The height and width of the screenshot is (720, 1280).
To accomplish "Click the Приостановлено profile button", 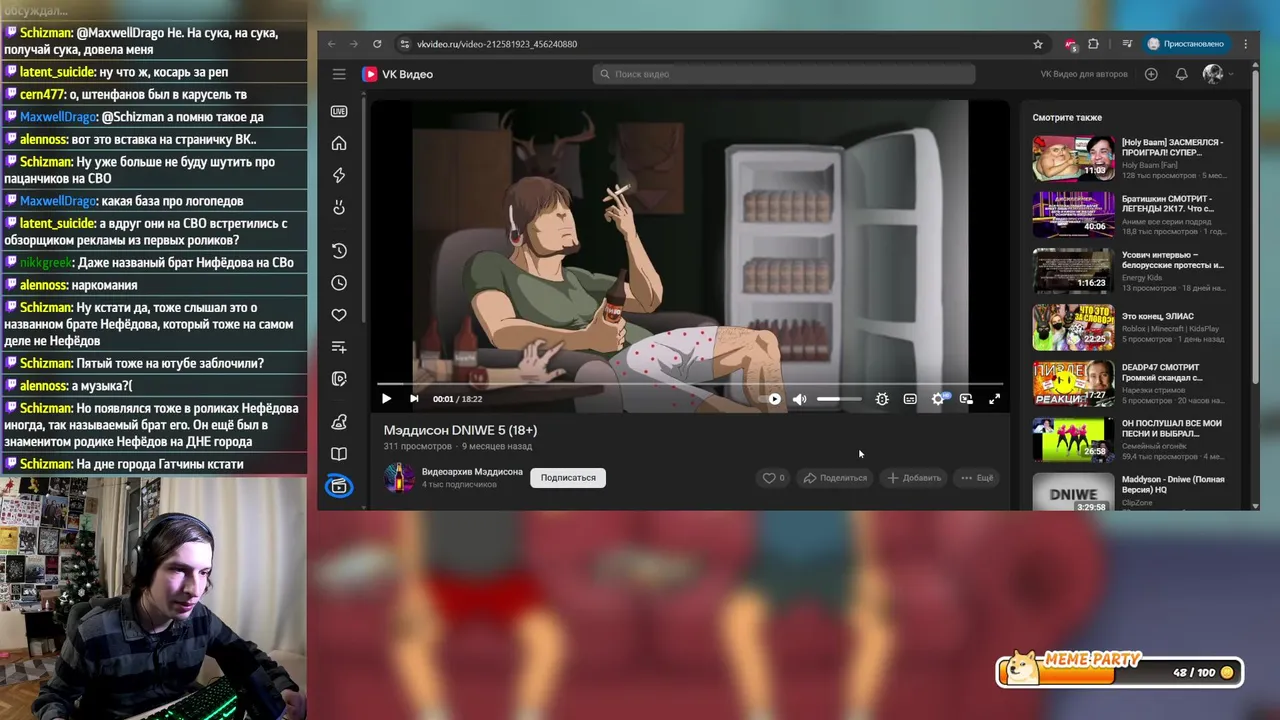I will tap(1187, 44).
